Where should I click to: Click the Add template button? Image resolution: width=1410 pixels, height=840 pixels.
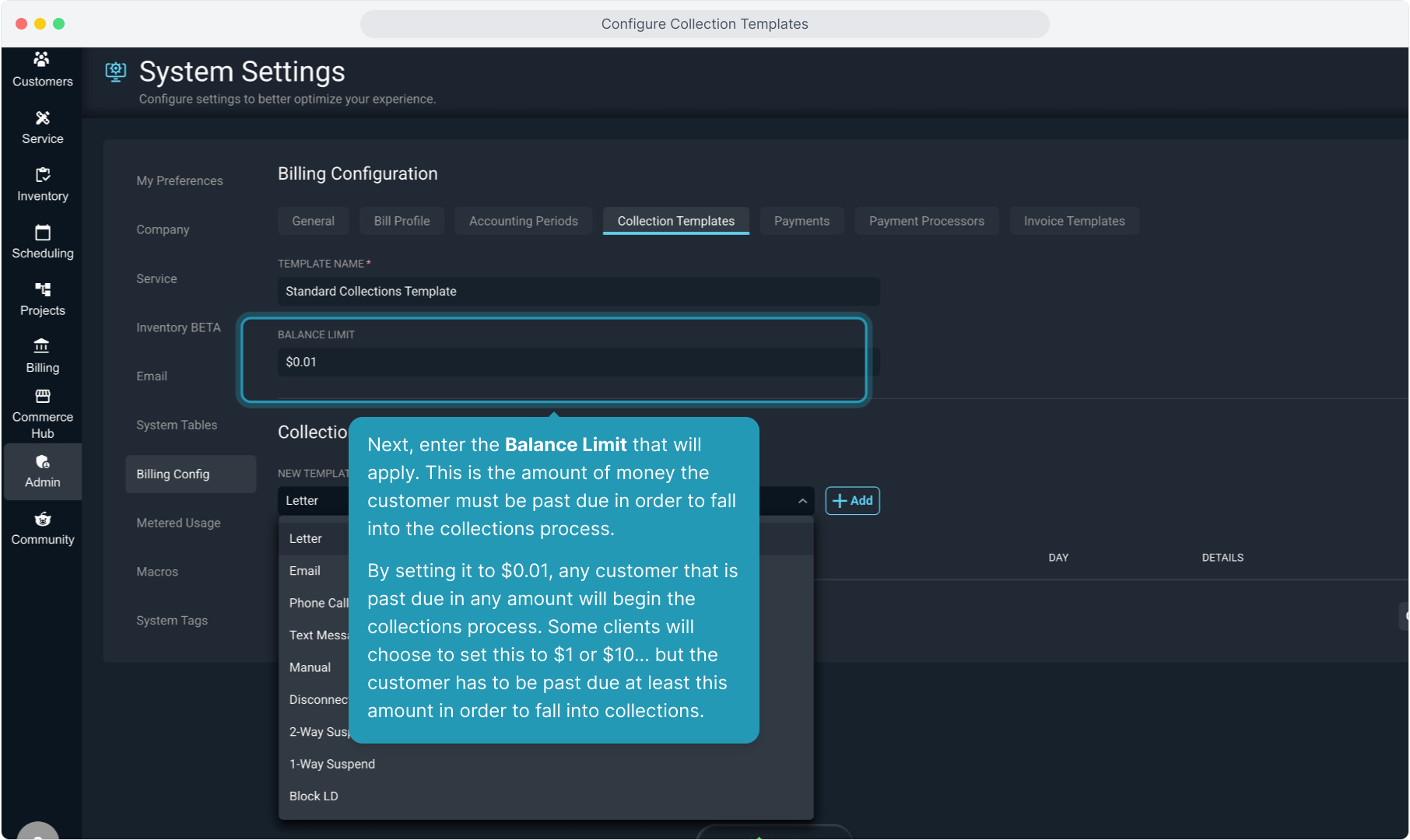852,501
